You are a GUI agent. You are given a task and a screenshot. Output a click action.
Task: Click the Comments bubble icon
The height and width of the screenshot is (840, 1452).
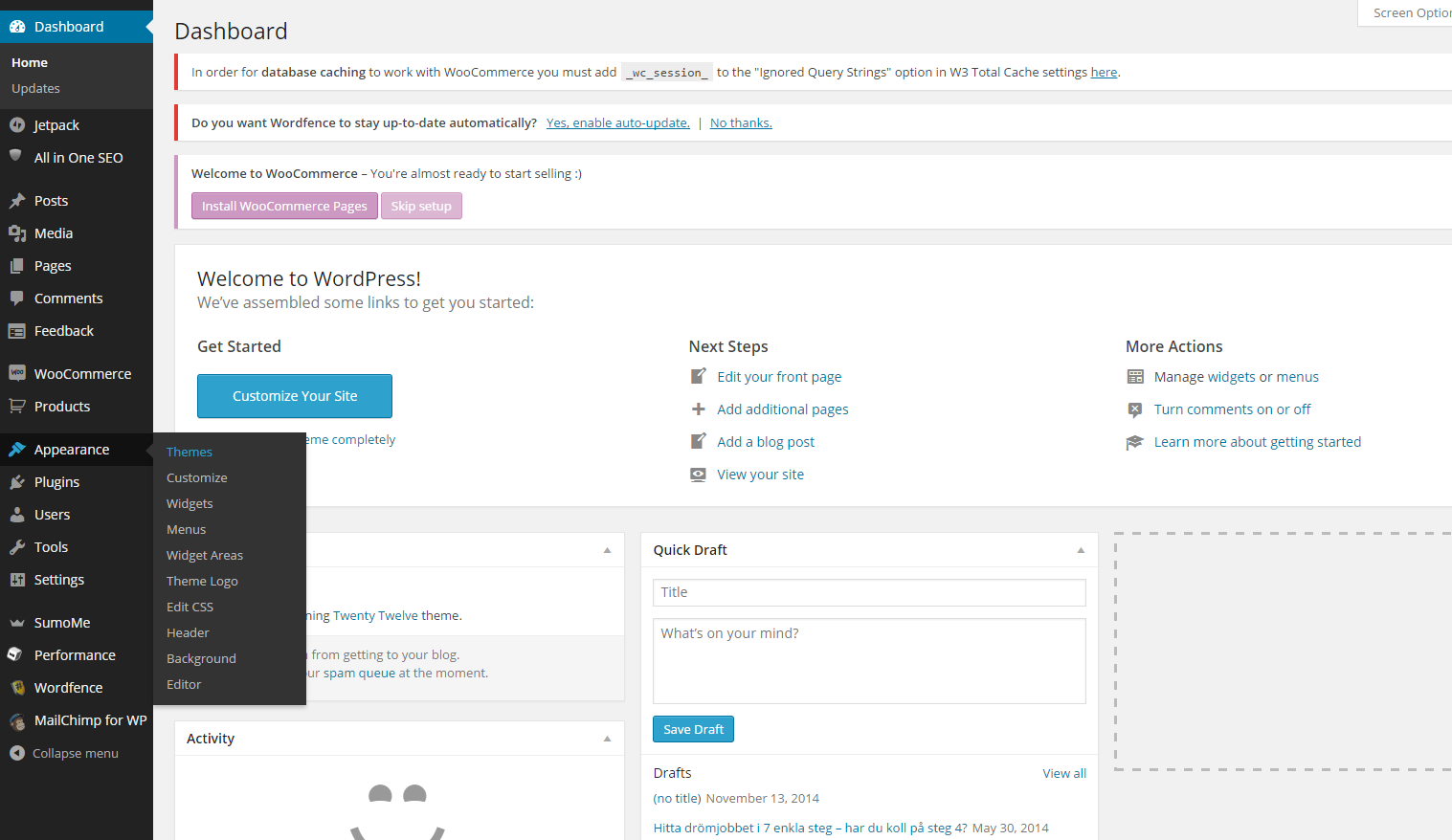coord(17,298)
